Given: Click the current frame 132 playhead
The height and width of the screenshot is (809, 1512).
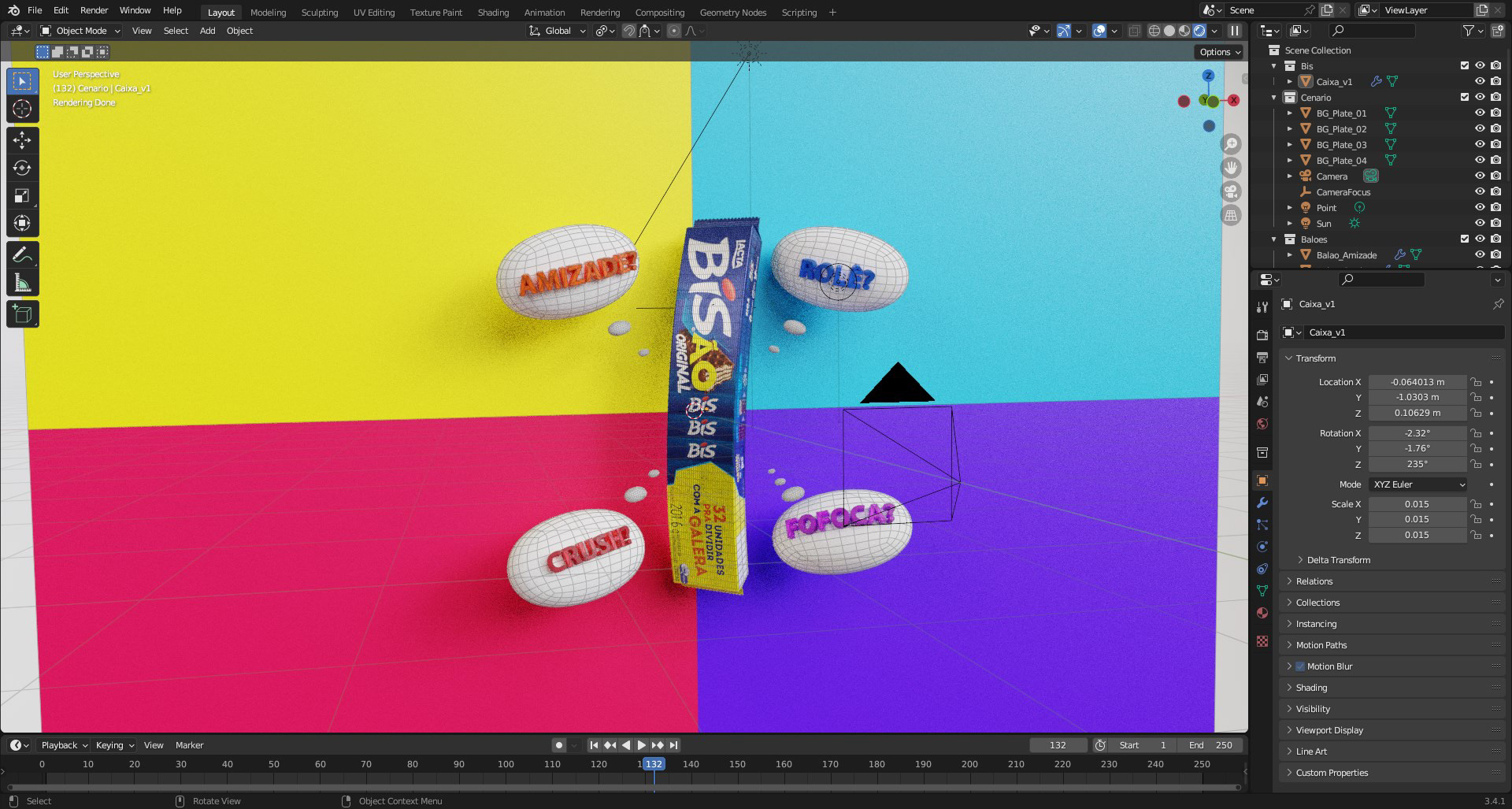Looking at the screenshot, I should [654, 764].
